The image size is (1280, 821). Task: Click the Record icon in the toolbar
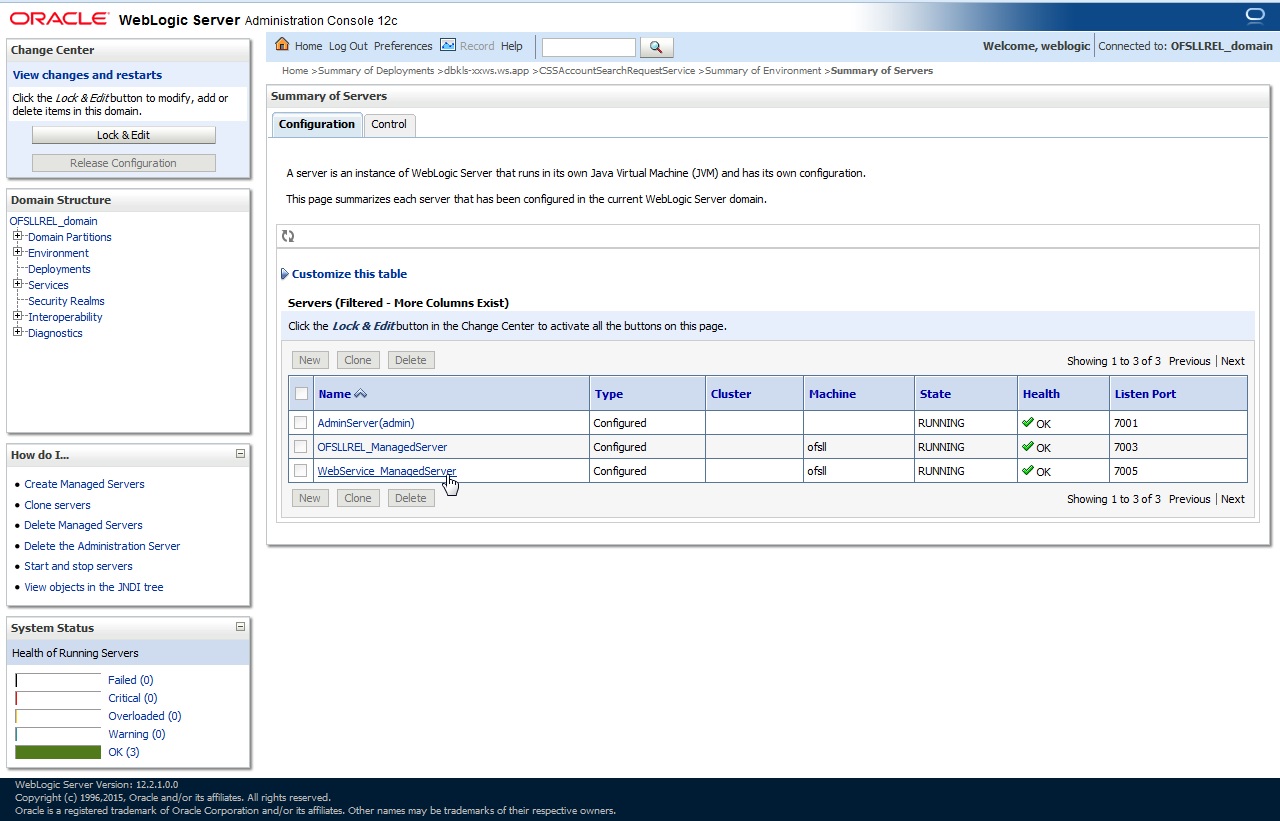point(448,45)
